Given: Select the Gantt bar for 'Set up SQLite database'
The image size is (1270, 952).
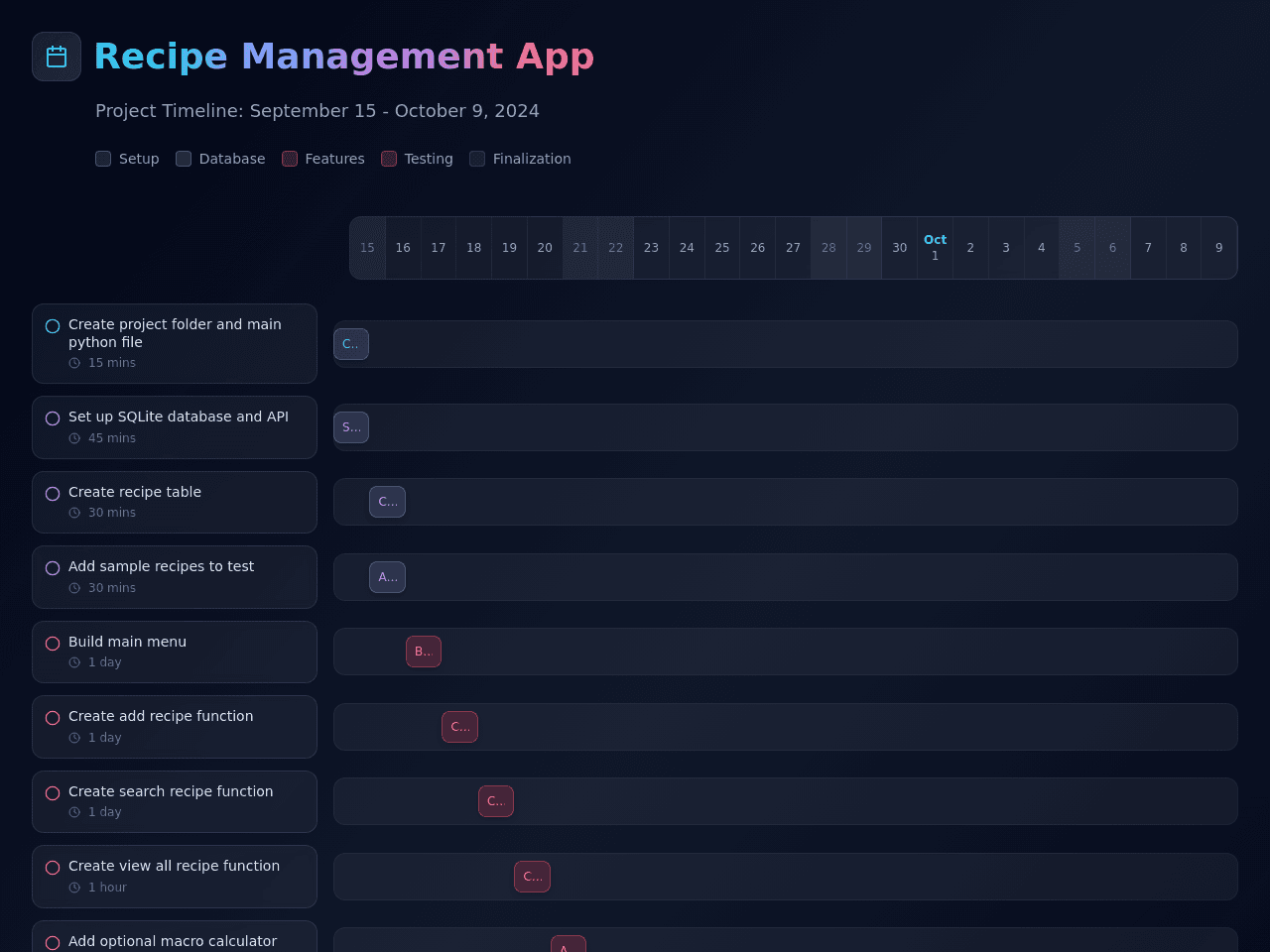Looking at the screenshot, I should (351, 427).
